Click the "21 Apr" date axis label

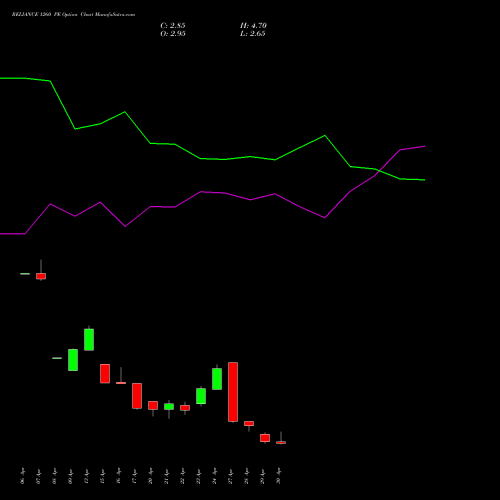166,476
